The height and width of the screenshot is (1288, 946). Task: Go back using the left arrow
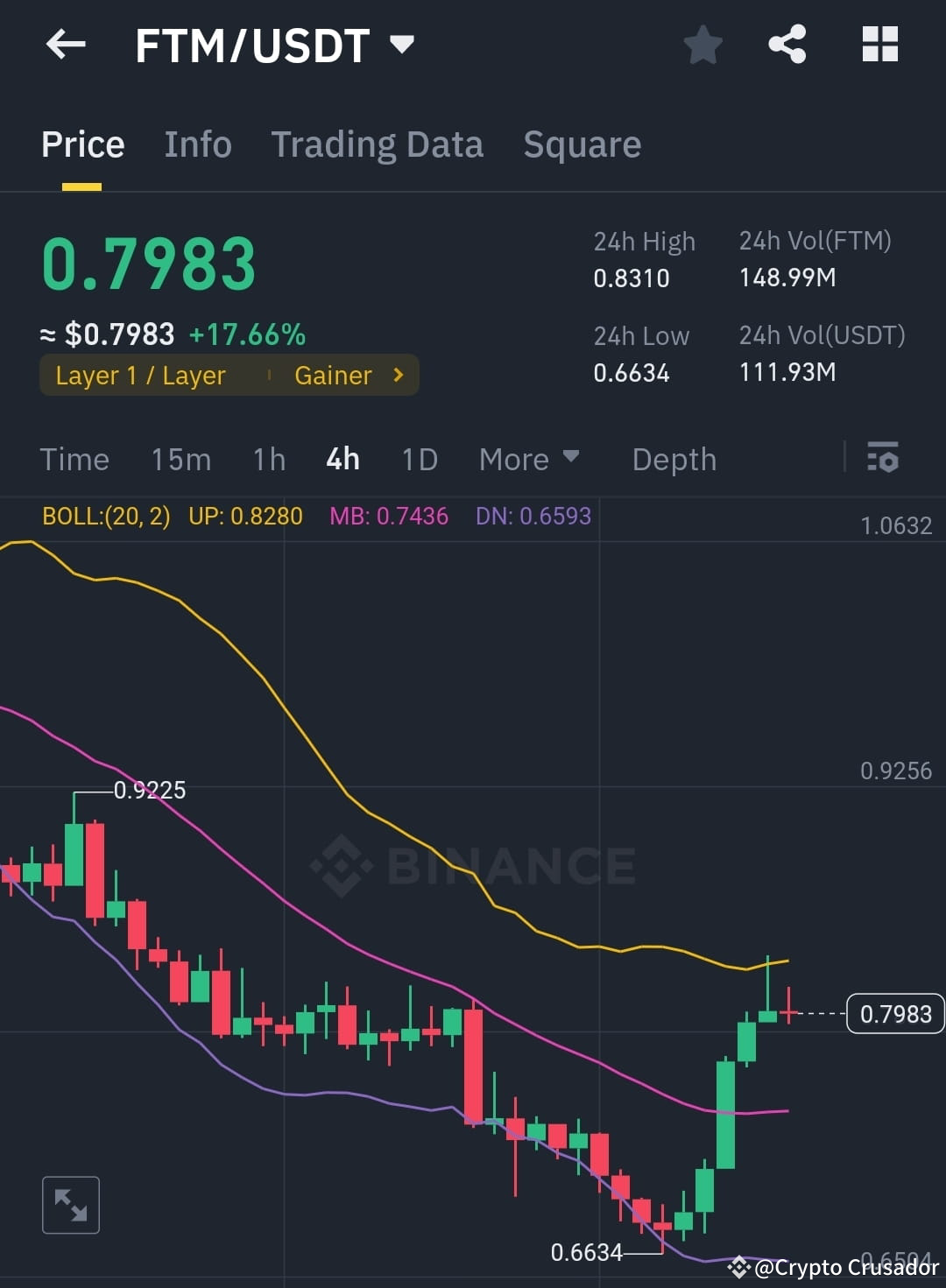point(66,45)
